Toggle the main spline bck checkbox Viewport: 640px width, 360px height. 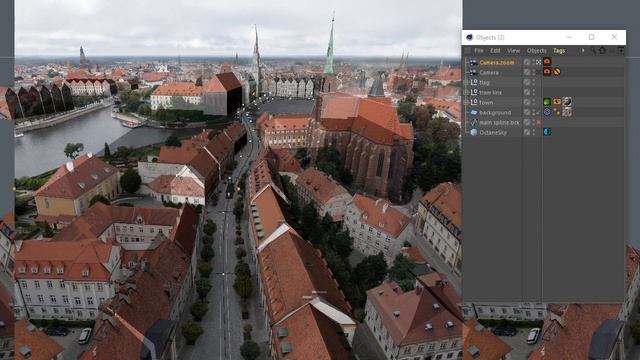click(x=527, y=122)
